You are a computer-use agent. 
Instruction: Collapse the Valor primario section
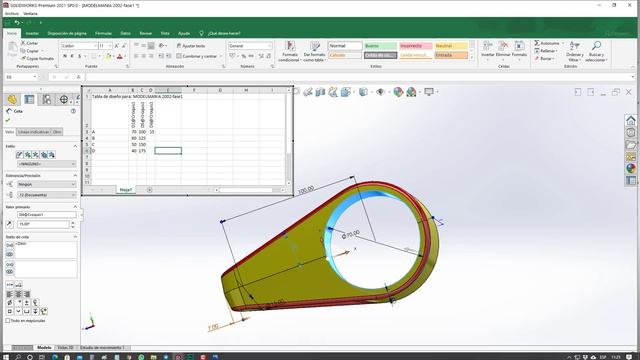pyautogui.click(x=75, y=207)
